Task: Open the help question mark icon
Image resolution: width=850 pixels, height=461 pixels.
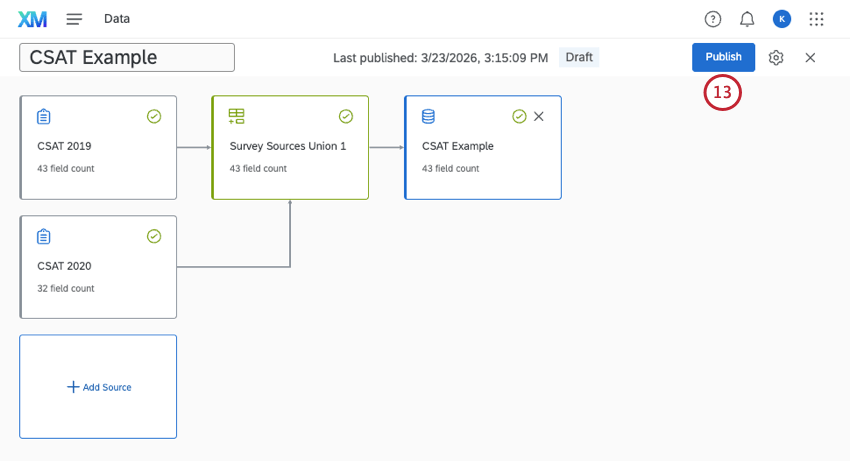Action: (712, 19)
